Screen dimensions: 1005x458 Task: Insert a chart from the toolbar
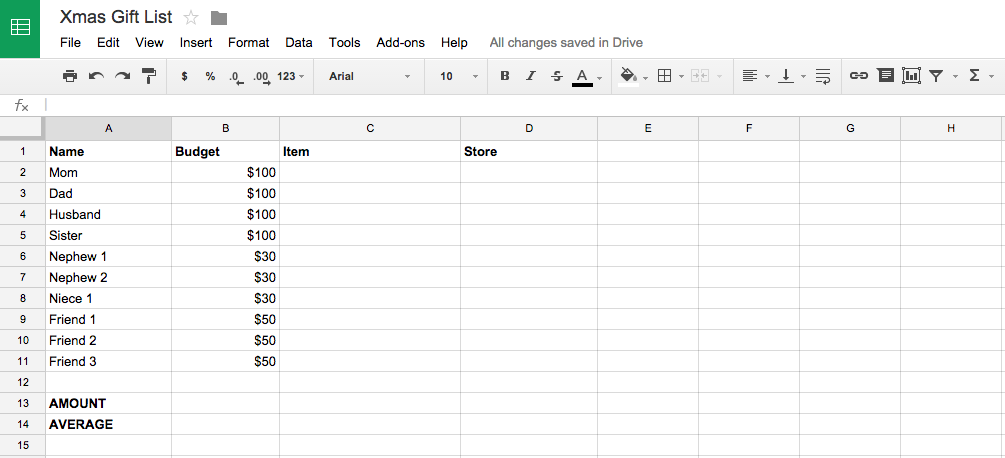click(x=910, y=76)
